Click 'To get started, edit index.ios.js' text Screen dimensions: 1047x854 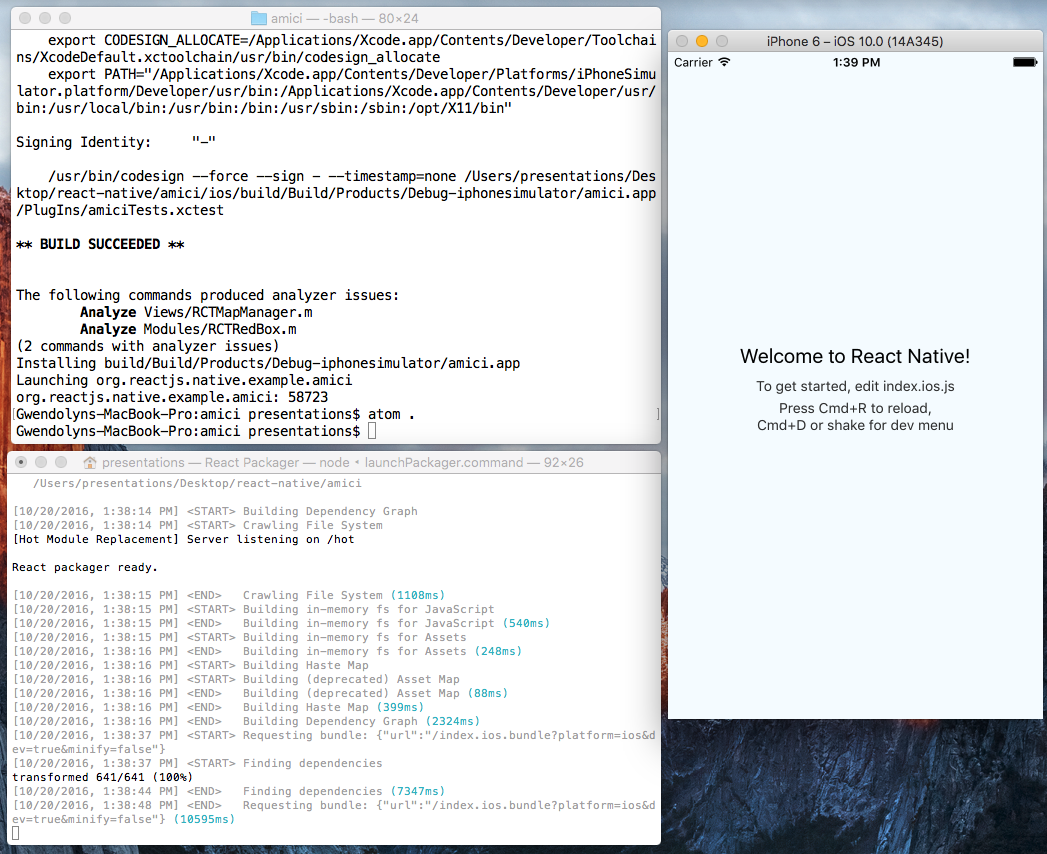[855, 386]
